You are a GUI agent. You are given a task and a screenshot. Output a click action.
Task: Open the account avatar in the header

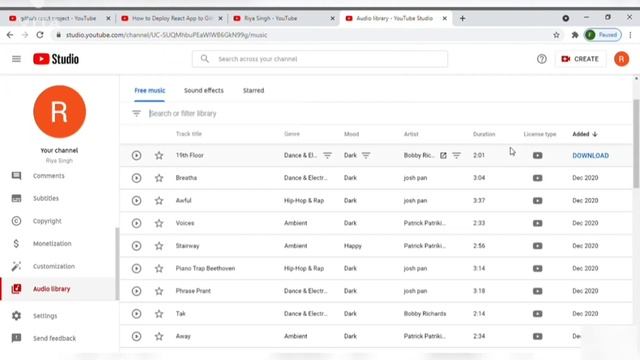point(621,59)
